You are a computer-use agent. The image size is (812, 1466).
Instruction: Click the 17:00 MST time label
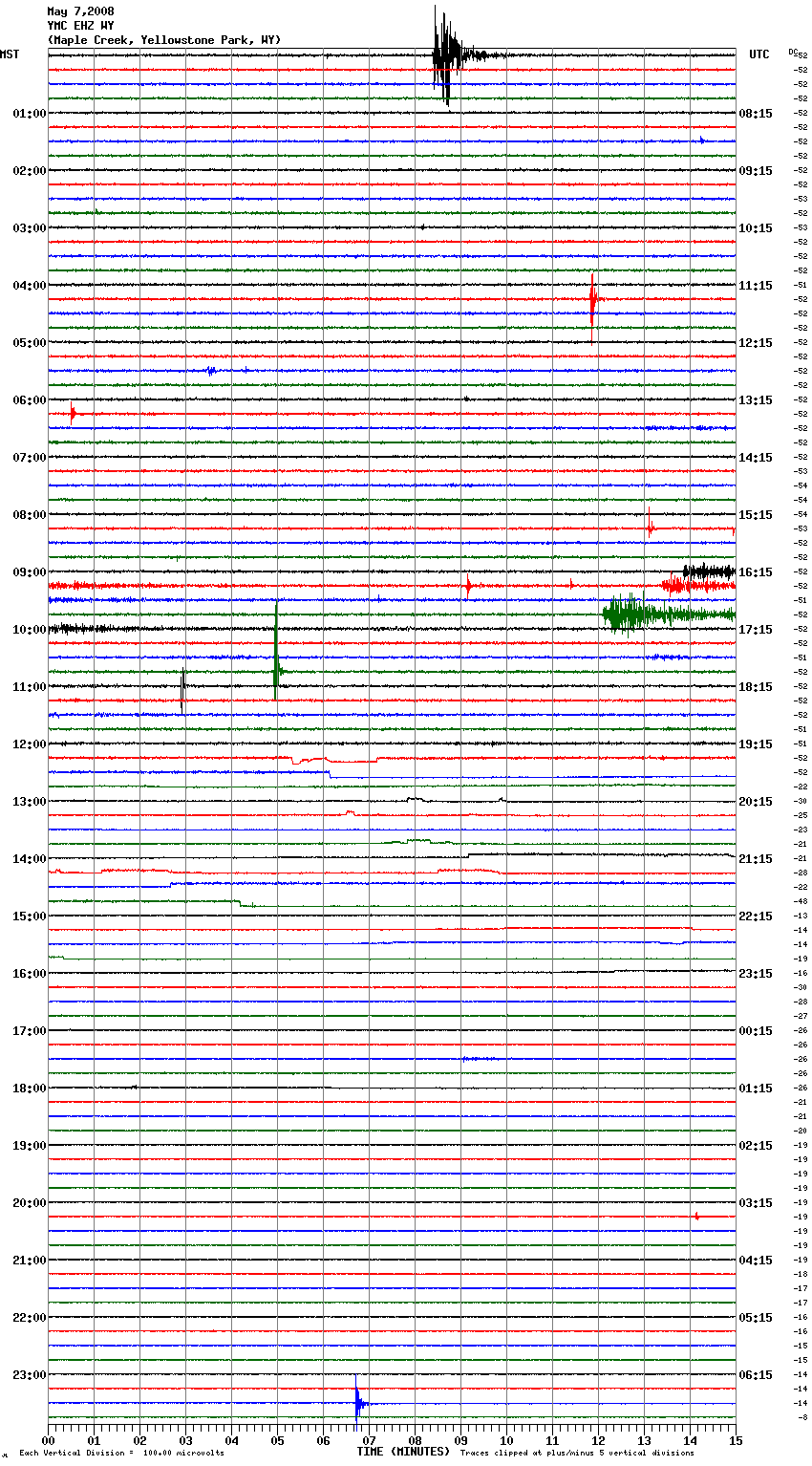tap(29, 1031)
